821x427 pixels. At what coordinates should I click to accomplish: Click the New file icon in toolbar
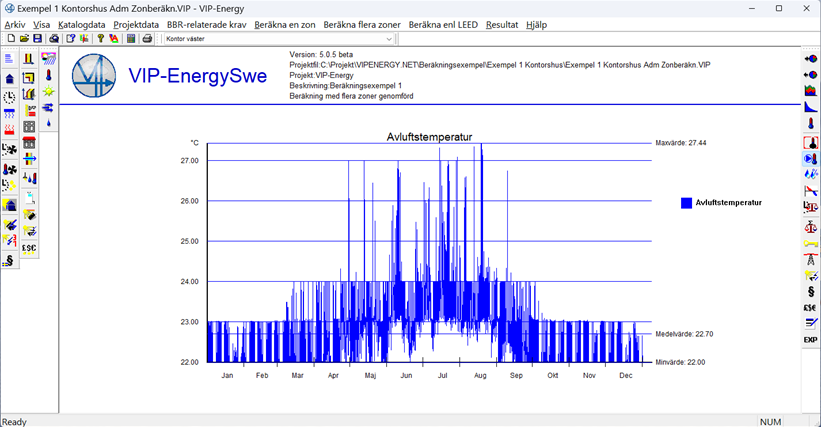(x=10, y=39)
